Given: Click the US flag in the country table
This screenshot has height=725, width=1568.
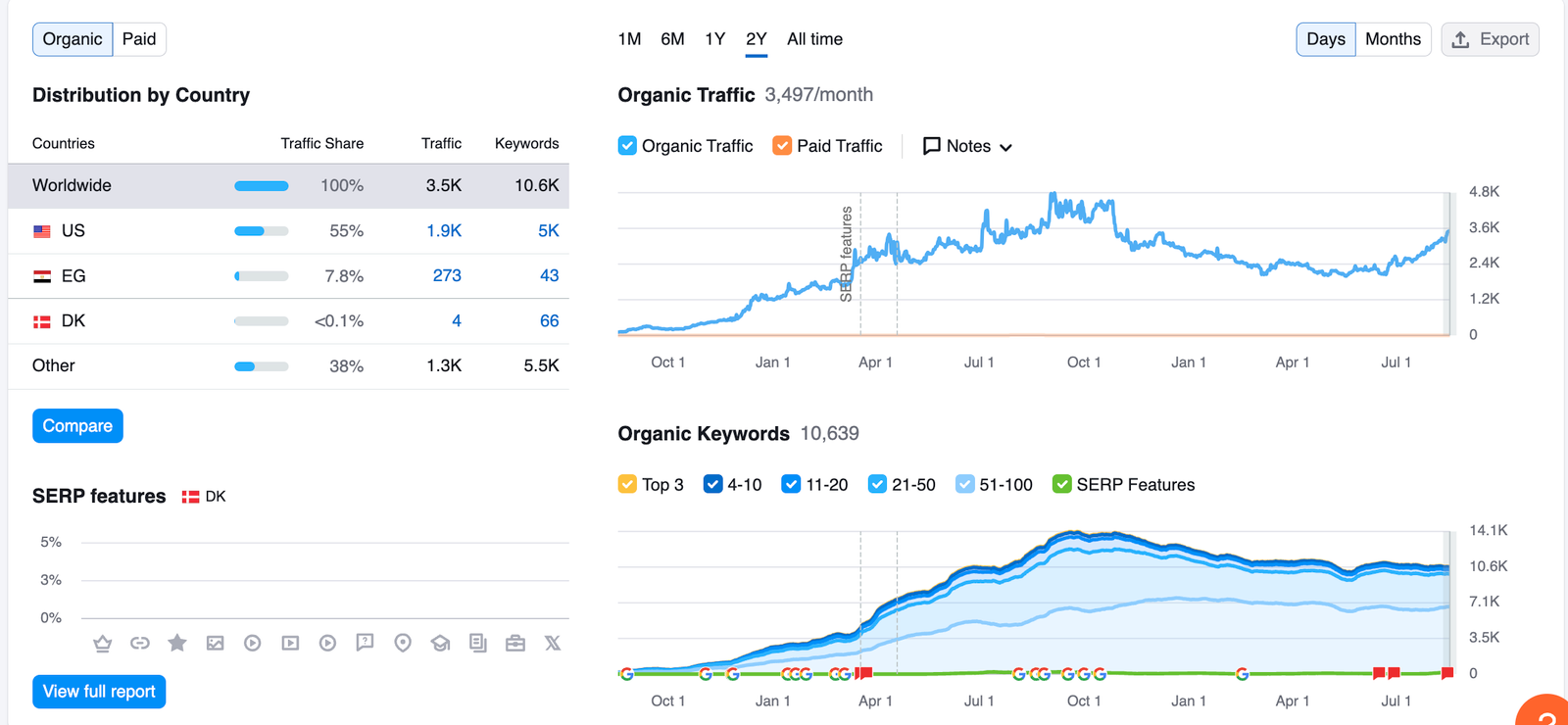Looking at the screenshot, I should coord(42,231).
